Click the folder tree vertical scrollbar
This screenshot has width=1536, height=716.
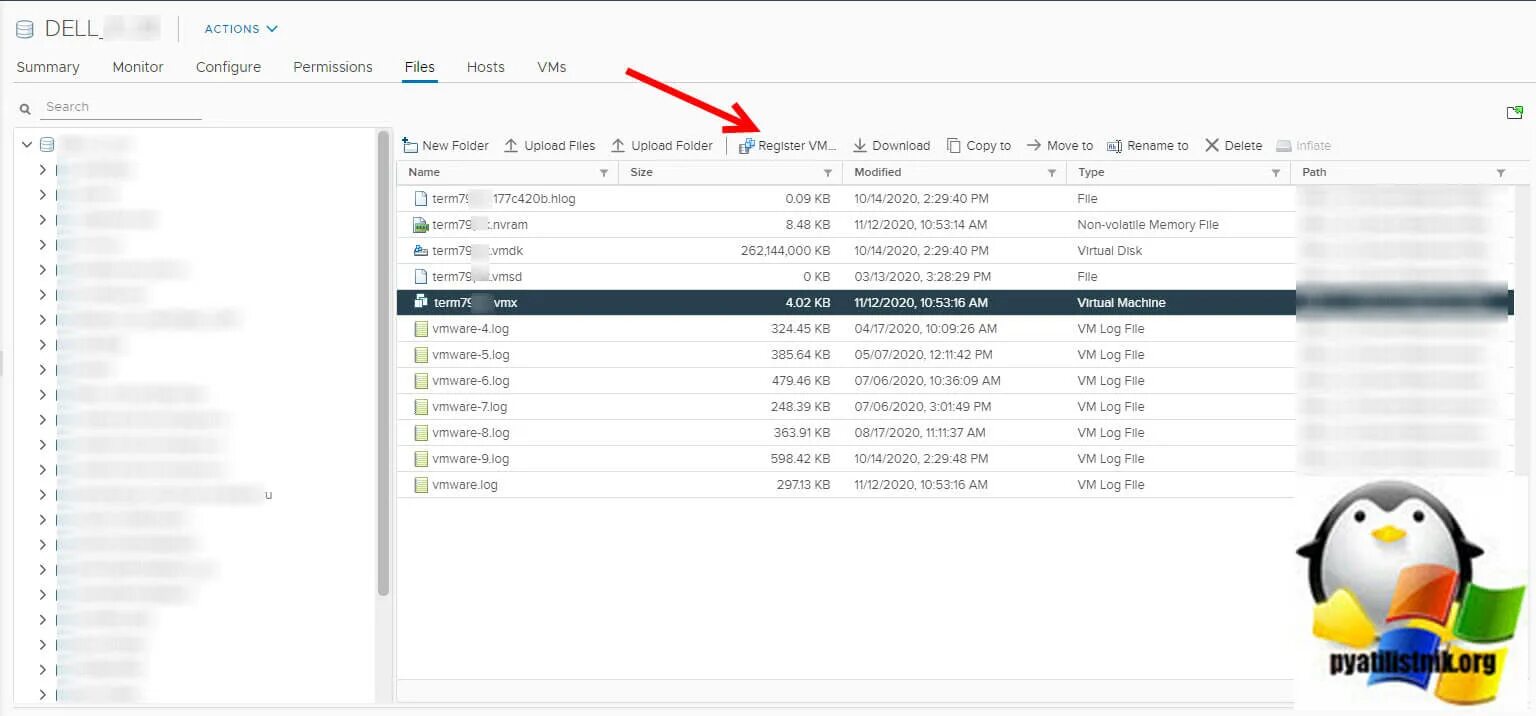[383, 365]
